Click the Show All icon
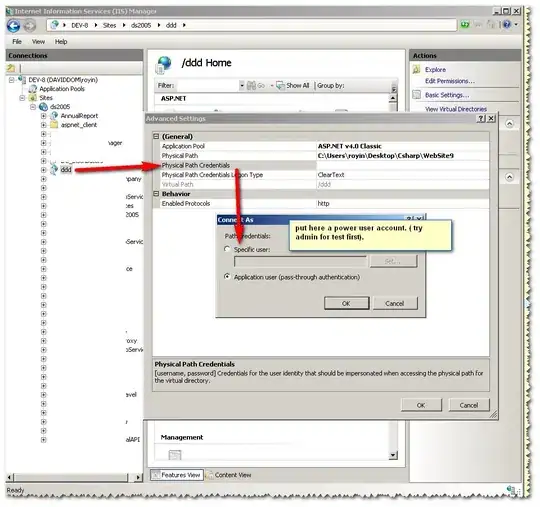This screenshot has width=540, height=507. (280, 85)
